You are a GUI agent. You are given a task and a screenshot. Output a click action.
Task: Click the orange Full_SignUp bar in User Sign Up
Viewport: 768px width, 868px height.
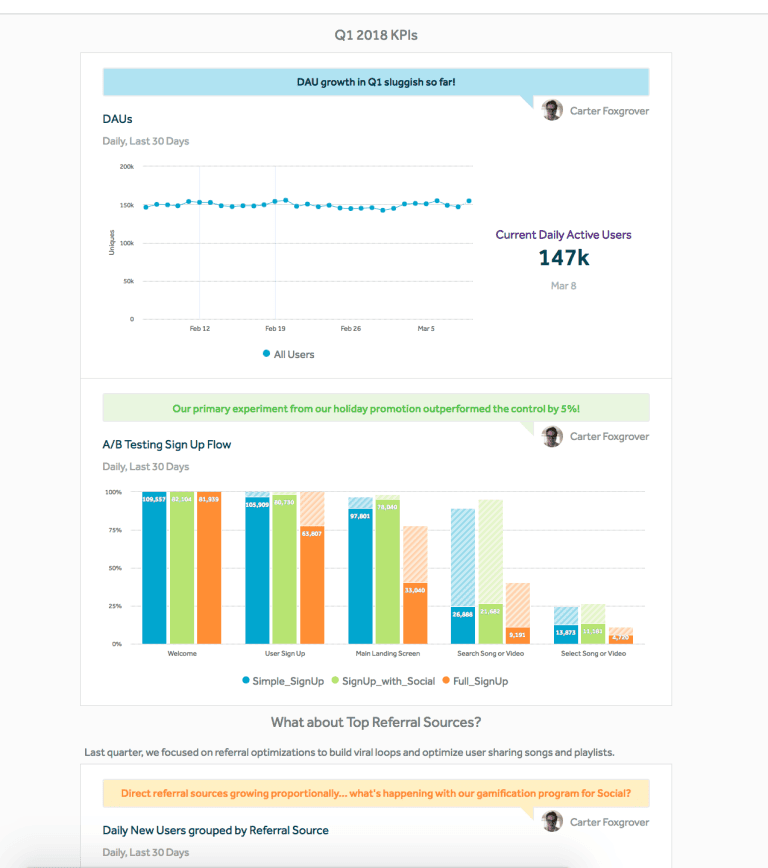point(312,585)
